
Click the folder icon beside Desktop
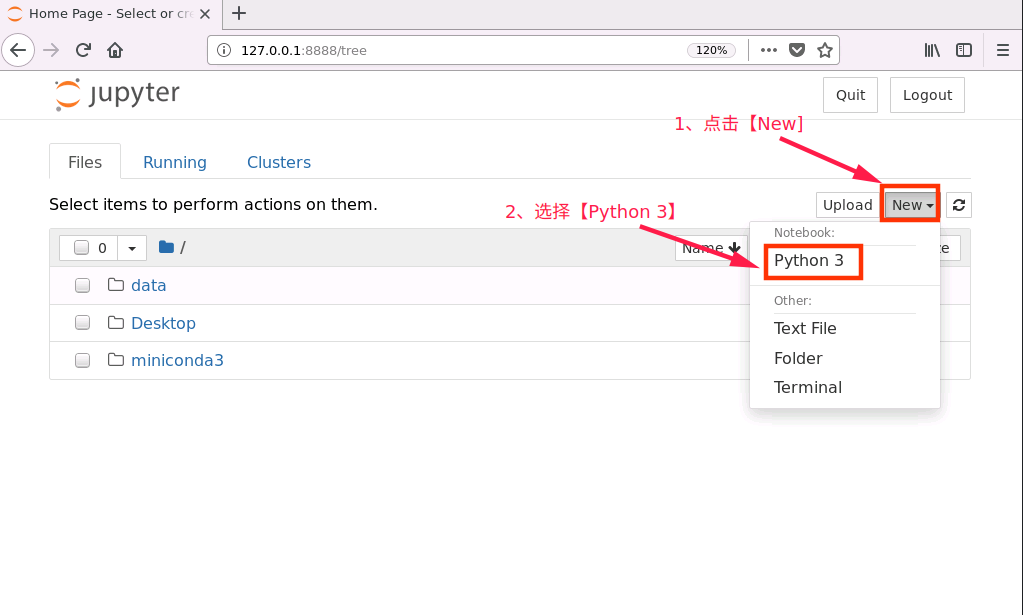coord(115,323)
